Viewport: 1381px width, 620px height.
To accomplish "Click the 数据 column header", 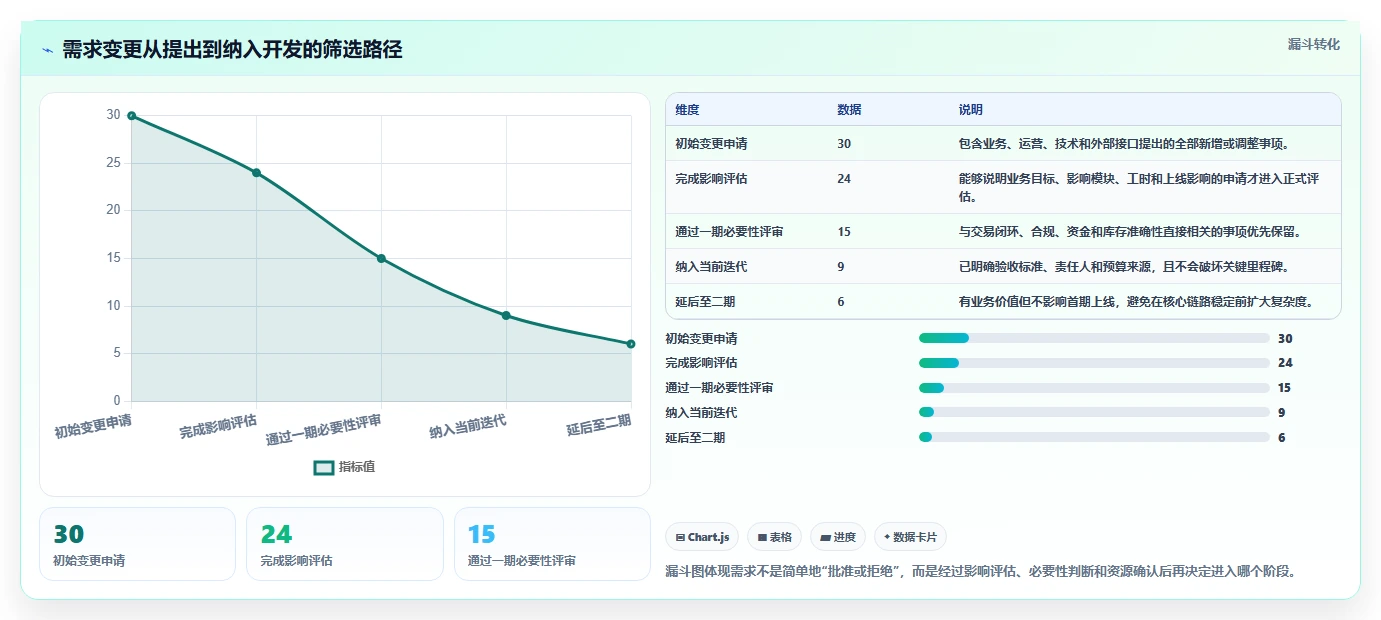I will (849, 109).
